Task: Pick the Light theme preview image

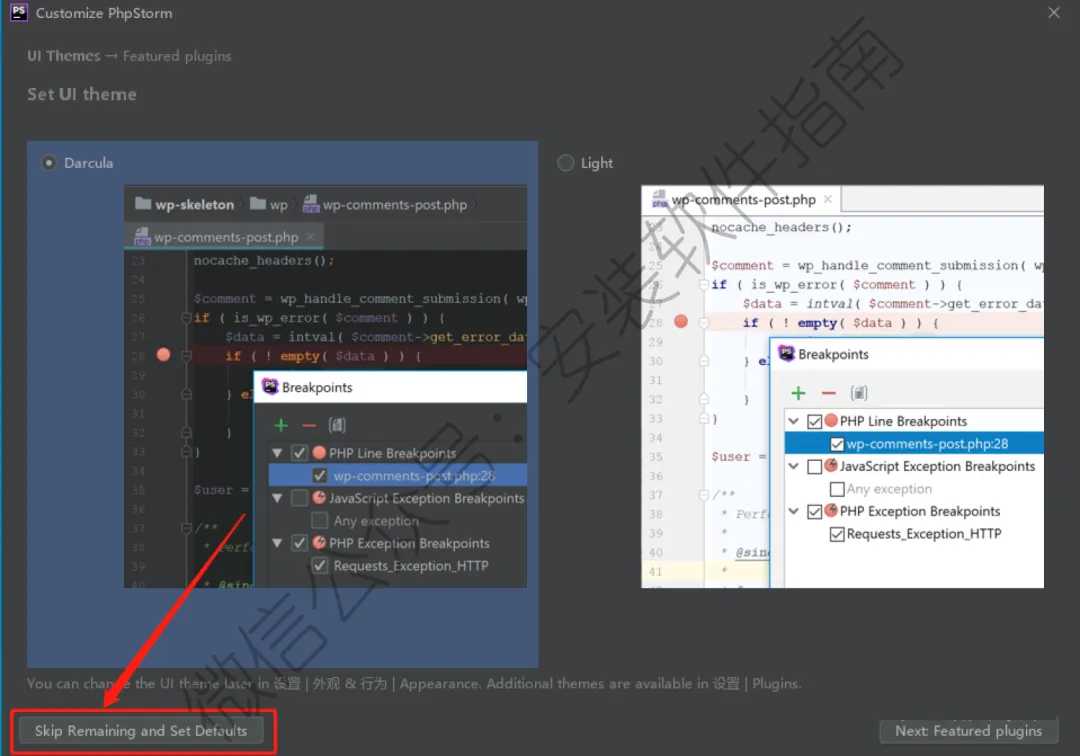Action: pyautogui.click(x=842, y=386)
